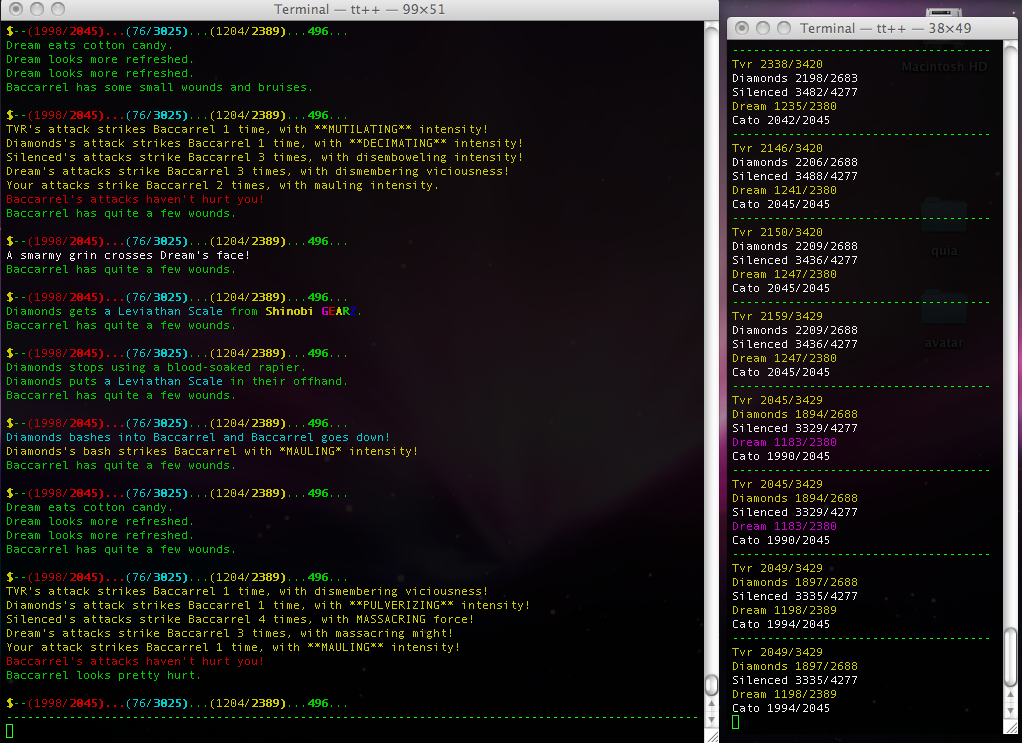Click the green input cursor in left terminal
This screenshot has width=1022, height=743.
click(x=10, y=730)
